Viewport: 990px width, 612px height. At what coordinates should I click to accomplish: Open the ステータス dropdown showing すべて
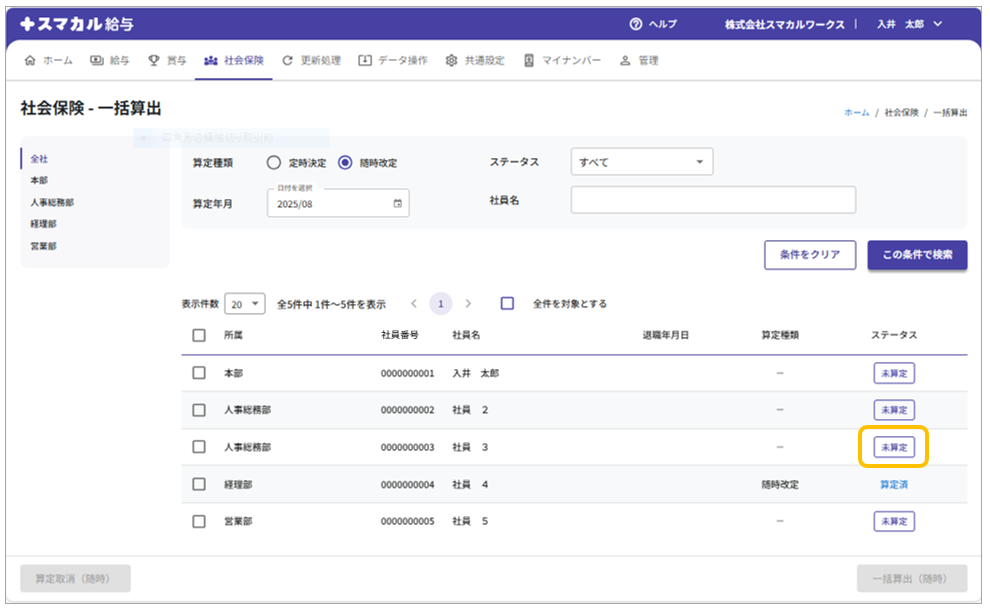[x=641, y=162]
